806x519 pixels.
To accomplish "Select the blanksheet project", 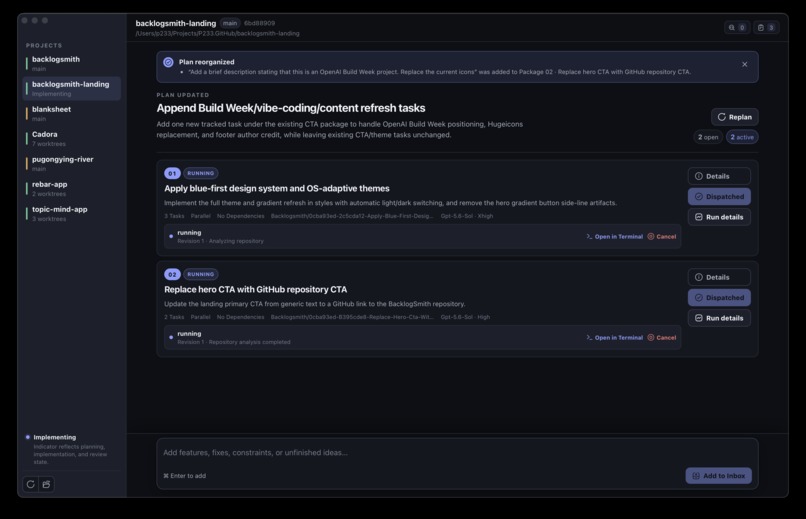I will pyautogui.click(x=72, y=114).
